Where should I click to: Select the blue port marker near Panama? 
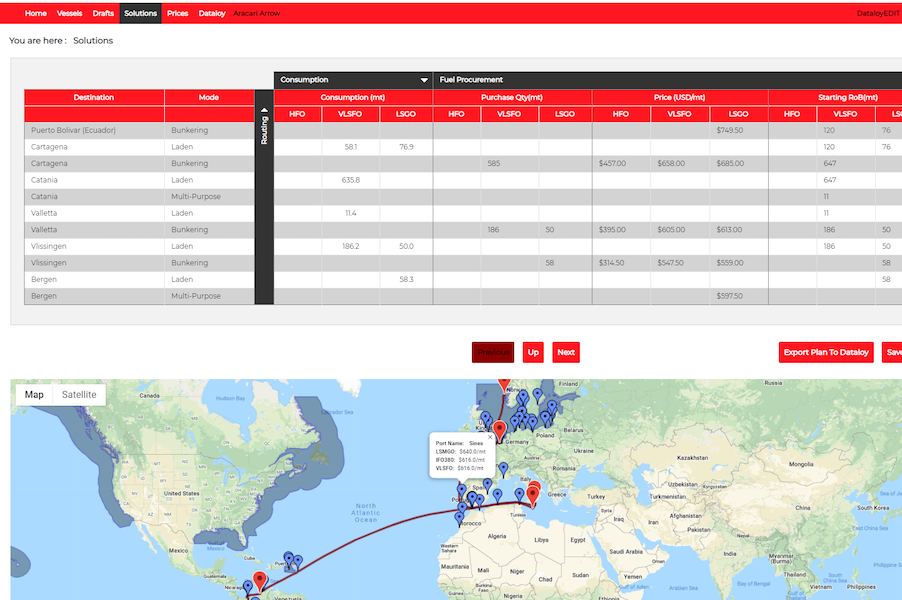pos(248,587)
